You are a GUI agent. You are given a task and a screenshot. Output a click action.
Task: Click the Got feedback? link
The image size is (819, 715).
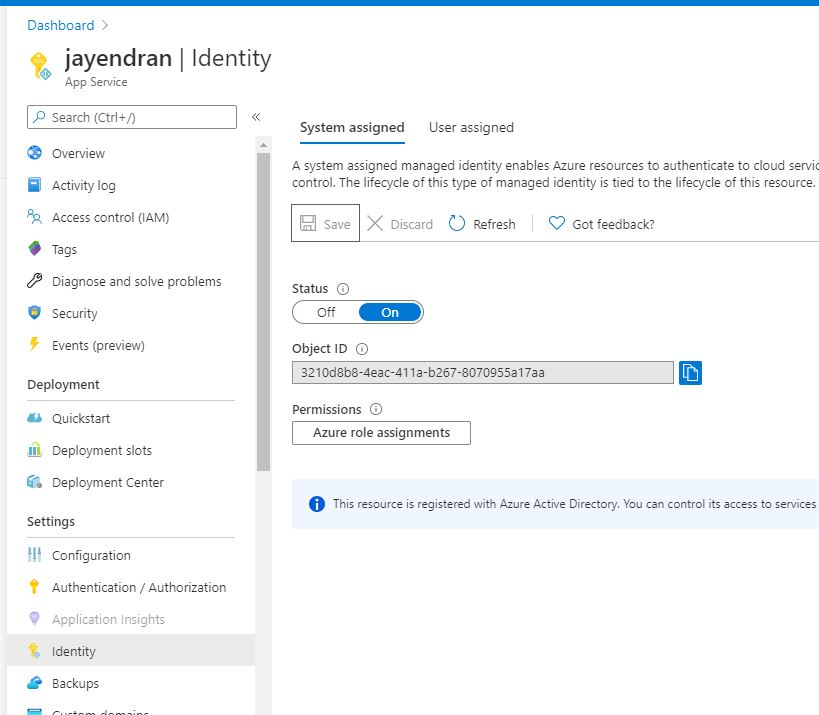[x=613, y=224]
